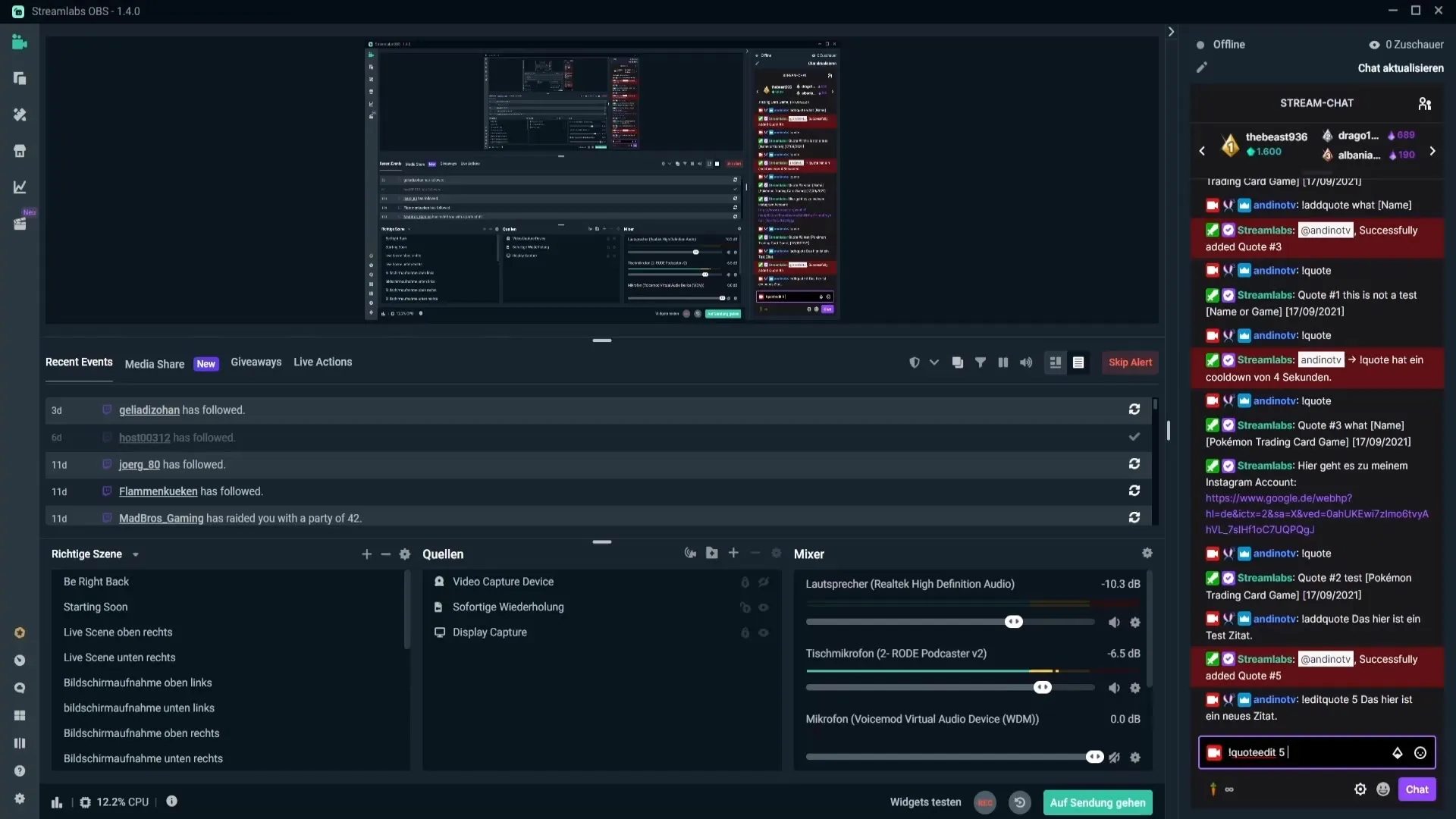Start recording with the REC button

click(x=984, y=802)
